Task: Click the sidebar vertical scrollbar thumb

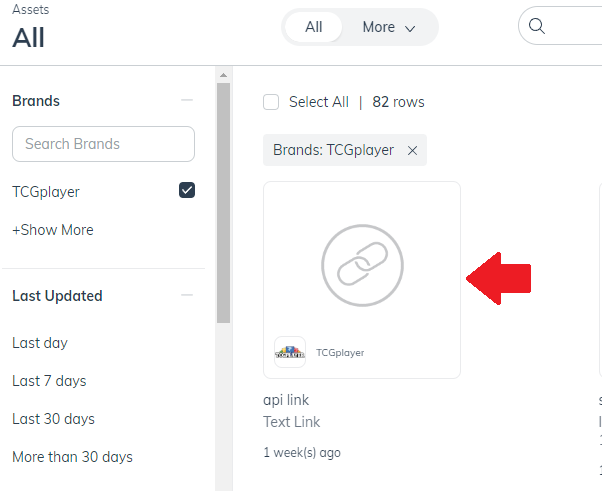Action: click(x=223, y=203)
